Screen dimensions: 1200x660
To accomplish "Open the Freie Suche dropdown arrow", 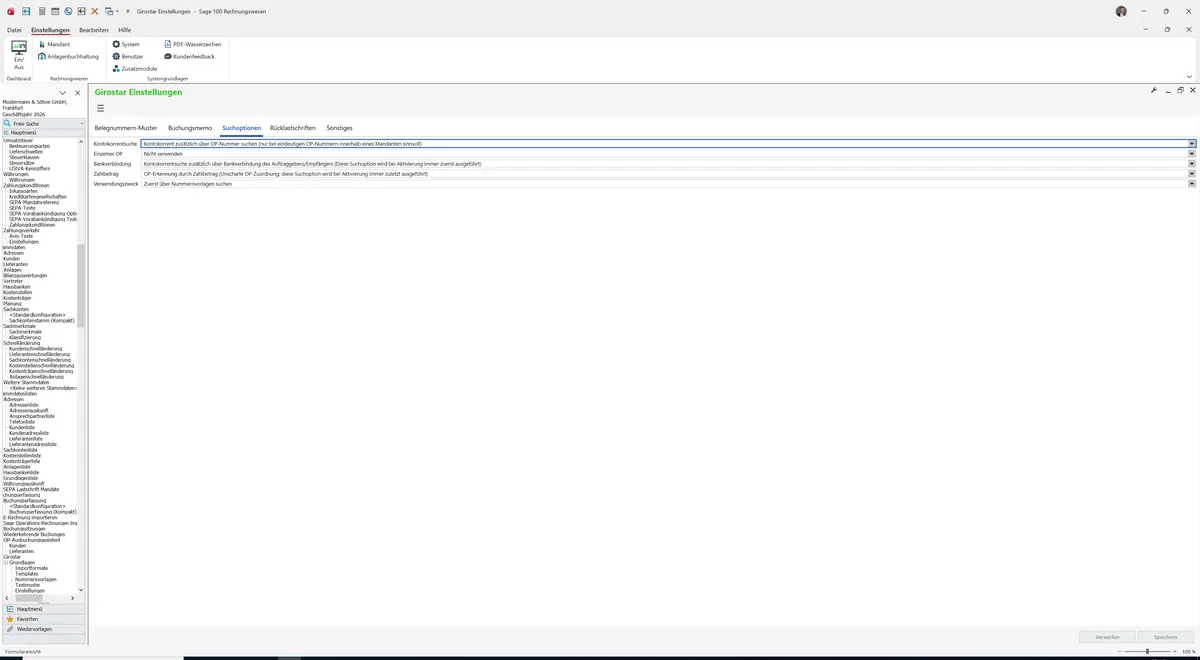I will tap(82, 123).
